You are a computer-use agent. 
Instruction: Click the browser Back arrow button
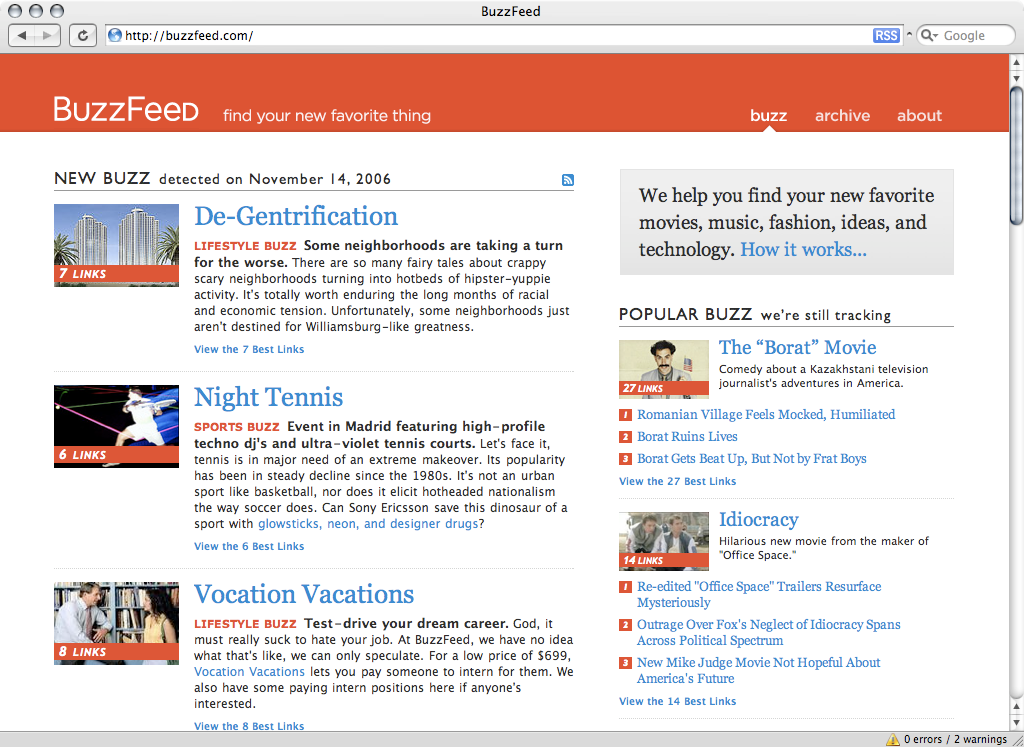point(22,35)
